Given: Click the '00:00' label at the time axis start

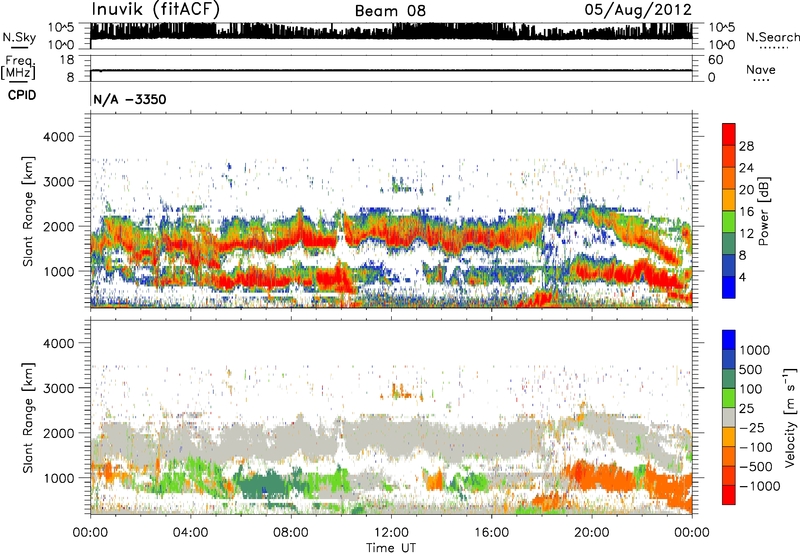Looking at the screenshot, I should point(90,533).
